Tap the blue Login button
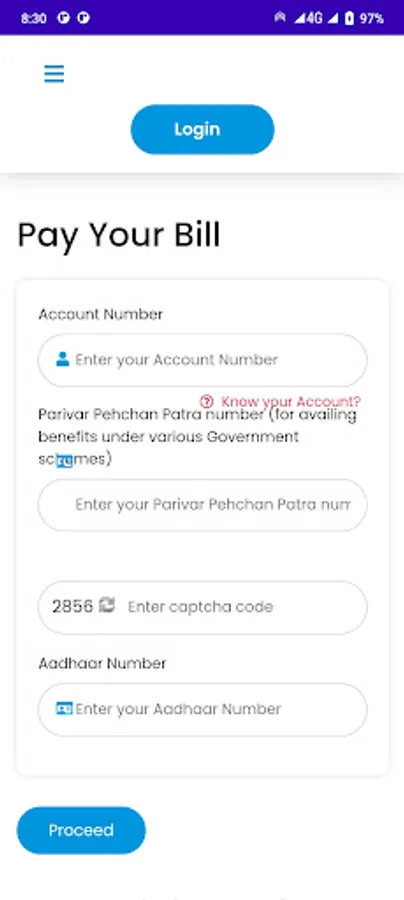Screen dimensions: 404x900 [x=202, y=129]
